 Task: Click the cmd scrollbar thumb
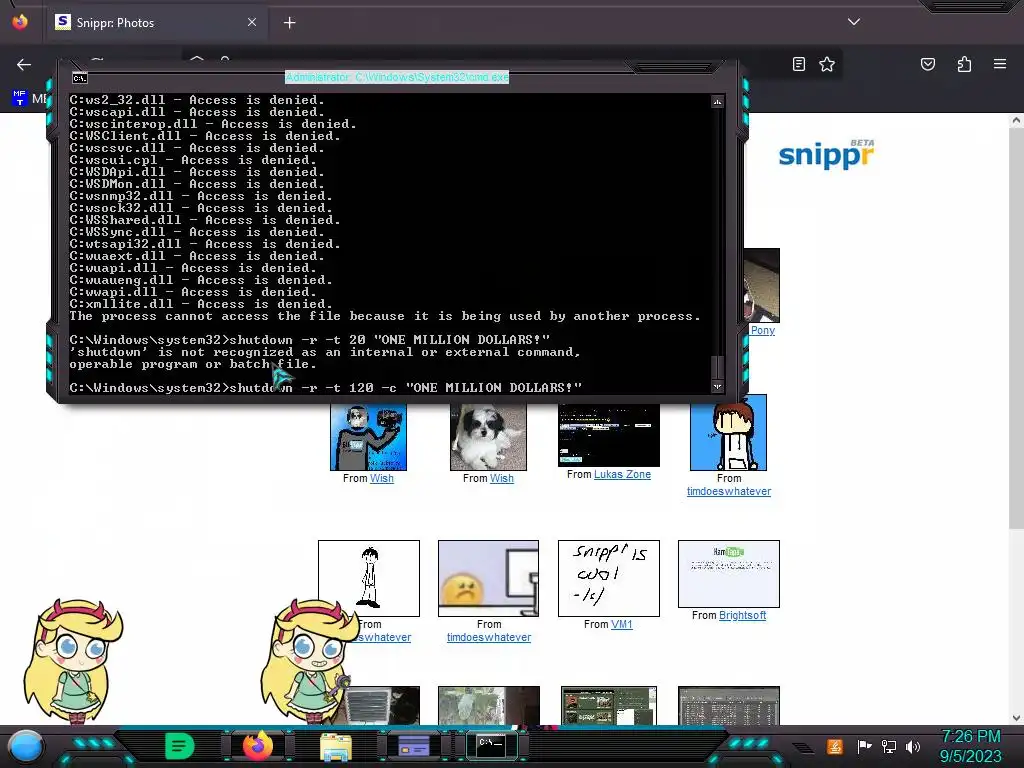717,367
